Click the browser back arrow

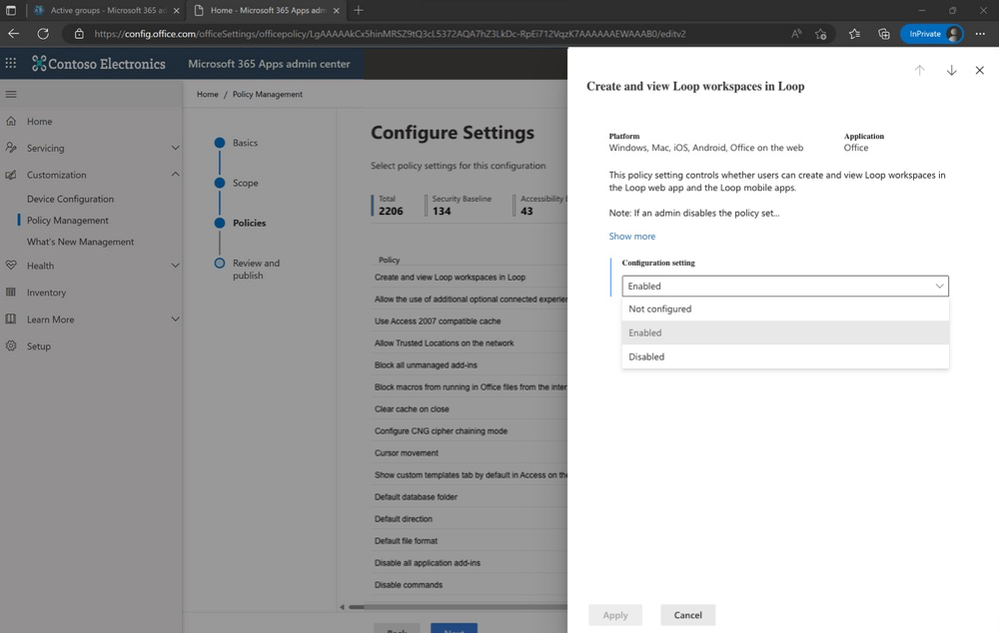pyautogui.click(x=13, y=34)
